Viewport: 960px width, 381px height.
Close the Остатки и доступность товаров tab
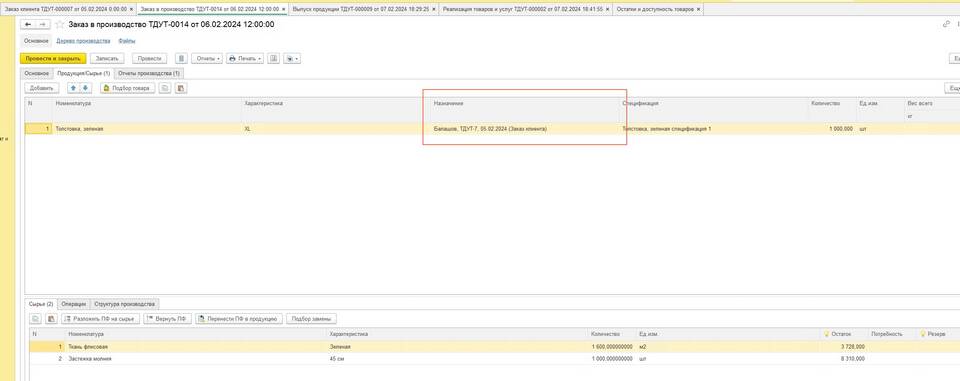click(x=698, y=10)
